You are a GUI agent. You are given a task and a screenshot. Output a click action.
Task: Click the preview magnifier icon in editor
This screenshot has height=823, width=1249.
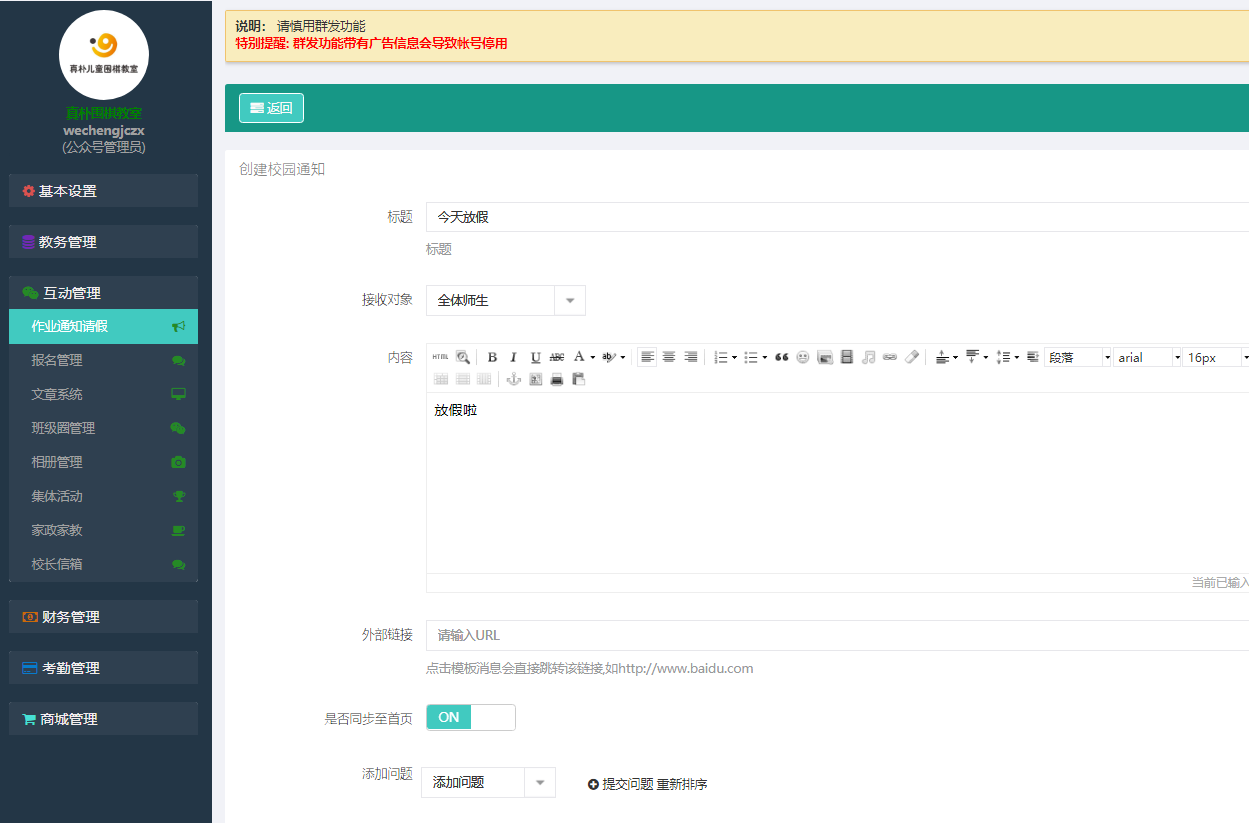click(x=463, y=357)
